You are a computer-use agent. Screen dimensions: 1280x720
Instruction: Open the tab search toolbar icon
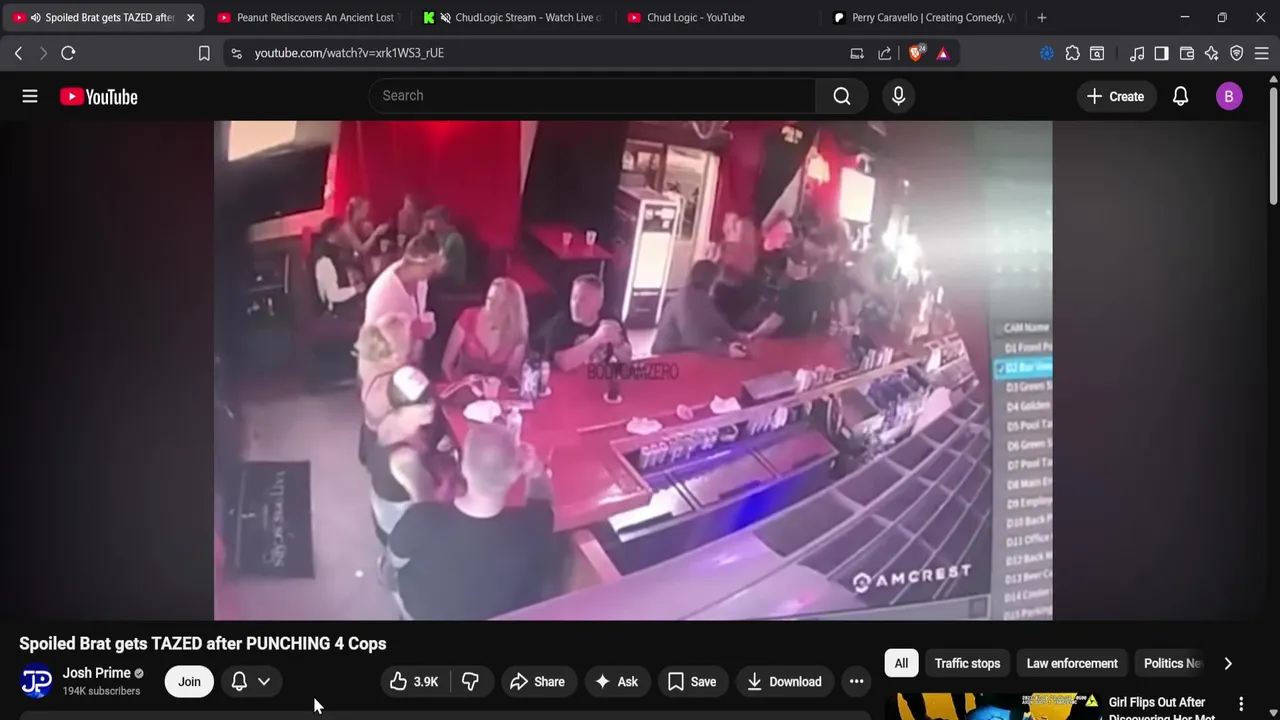coord(1097,53)
